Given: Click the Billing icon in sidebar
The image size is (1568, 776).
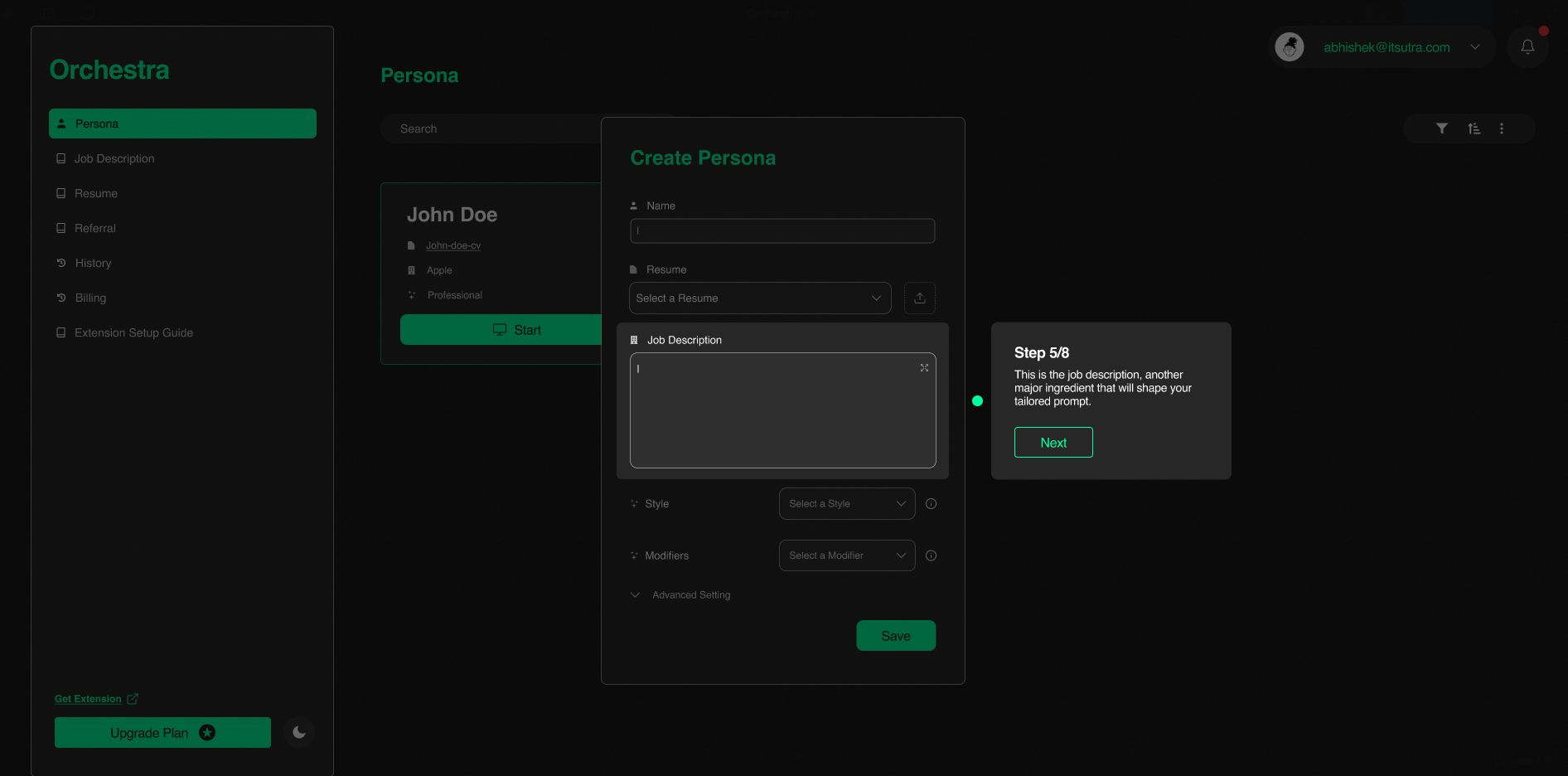Looking at the screenshot, I should [60, 298].
